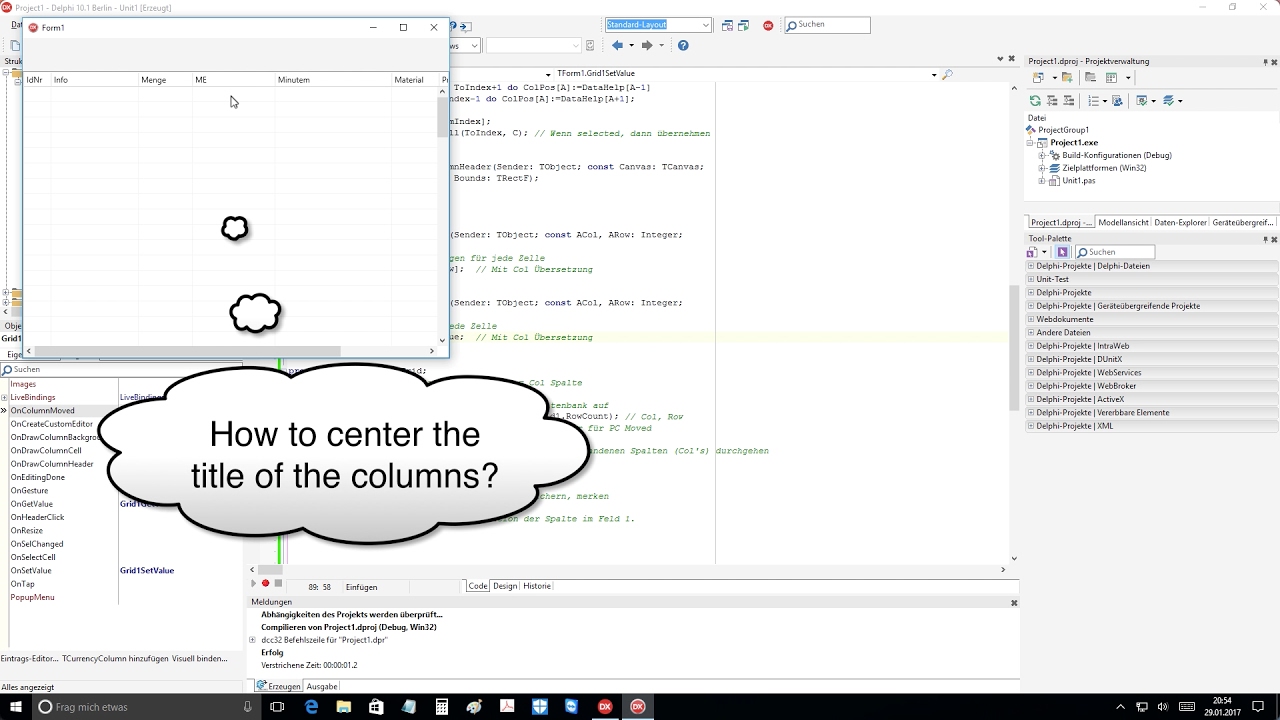Open the Standard-Layout dropdown
Screen dimensions: 1280x720
[706, 25]
